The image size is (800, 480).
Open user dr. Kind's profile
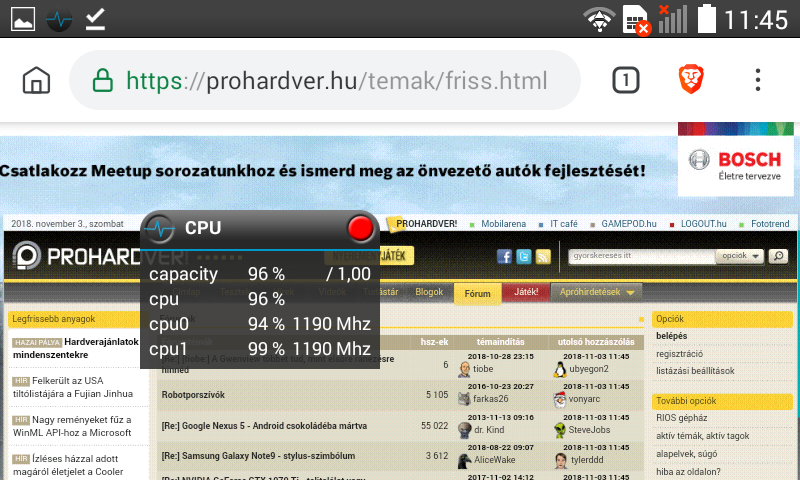(x=489, y=430)
